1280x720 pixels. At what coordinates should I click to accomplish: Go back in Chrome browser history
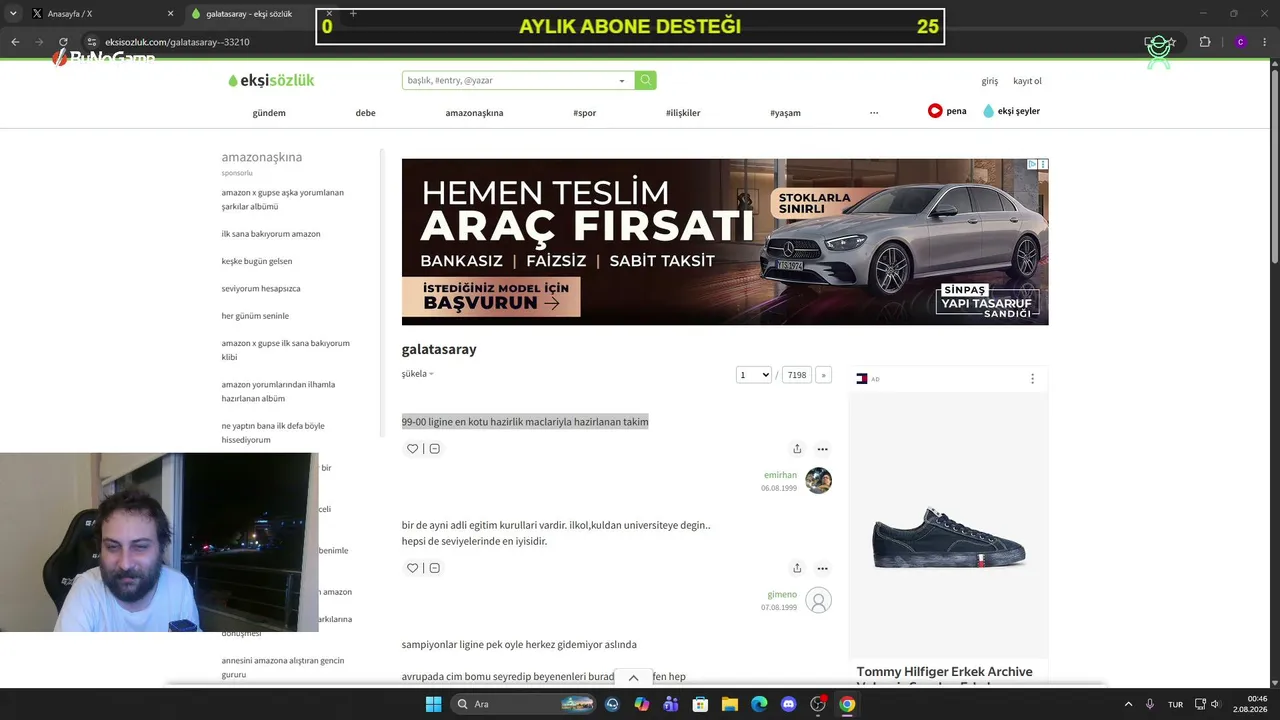[15, 42]
